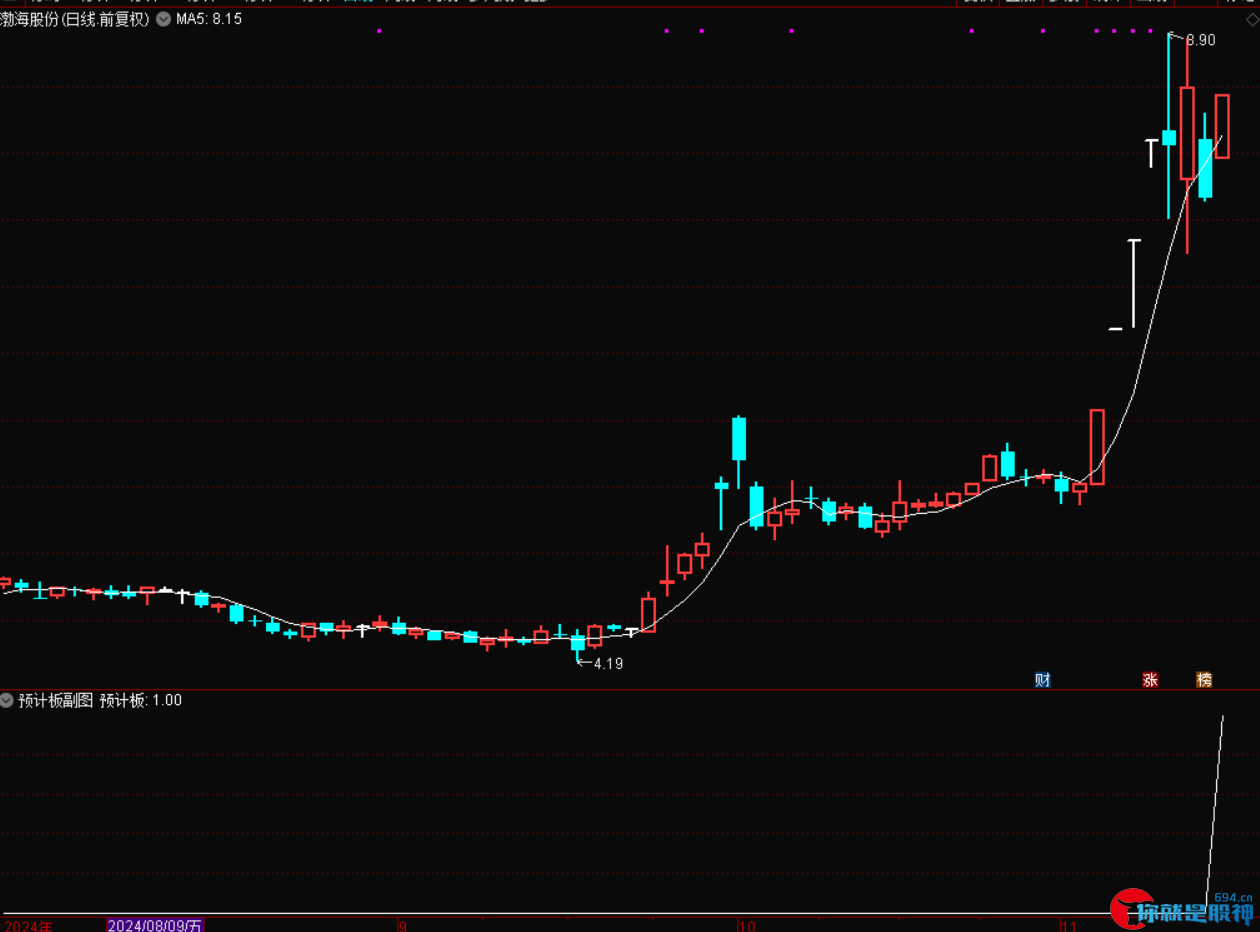Click the 渤海股份(日线,前复权) chart title
The width and height of the screenshot is (1260, 932).
[x=75, y=19]
